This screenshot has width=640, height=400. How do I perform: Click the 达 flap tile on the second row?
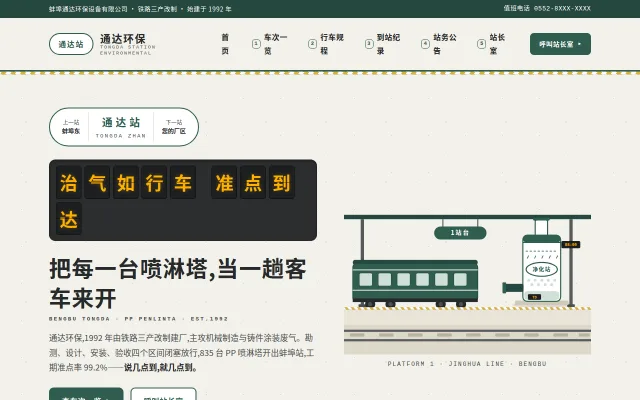(x=69, y=219)
